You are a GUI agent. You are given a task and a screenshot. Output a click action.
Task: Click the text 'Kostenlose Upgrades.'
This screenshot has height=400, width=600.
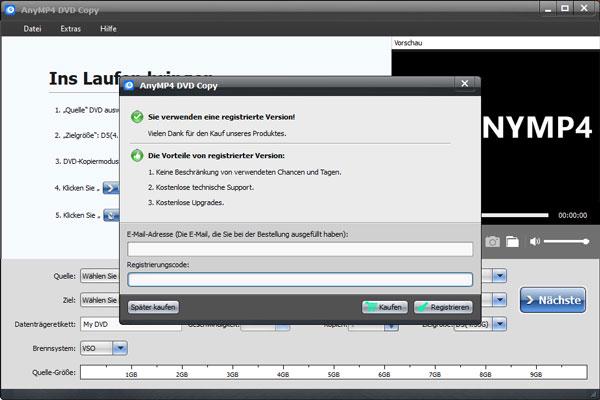189,202
